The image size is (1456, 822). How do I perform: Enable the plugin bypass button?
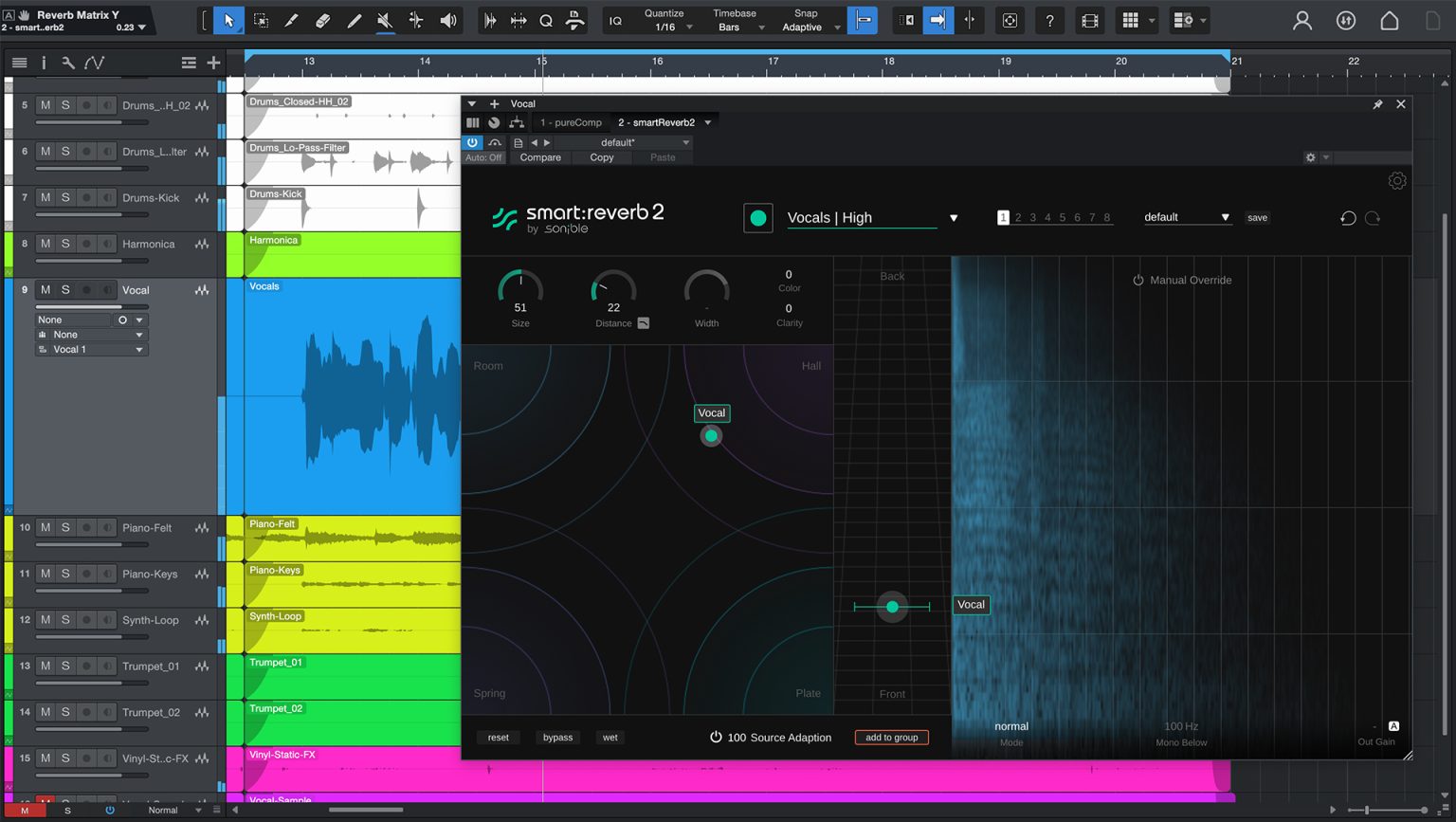(x=557, y=737)
